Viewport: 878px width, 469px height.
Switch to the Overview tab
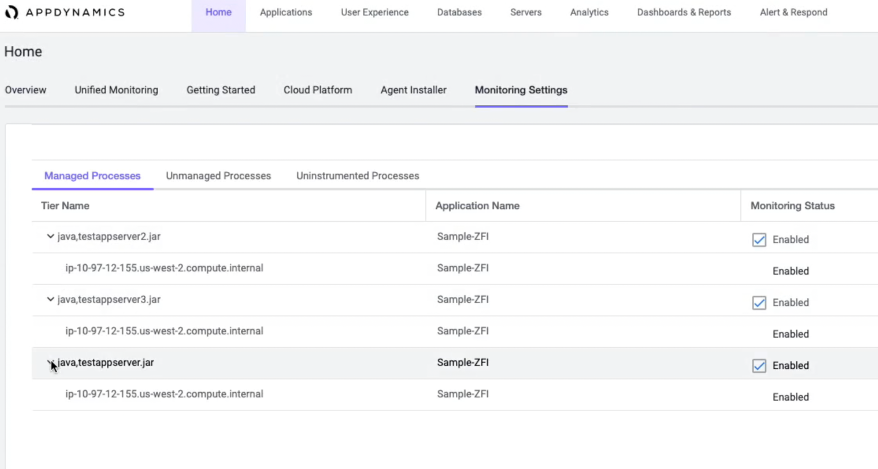click(26, 90)
